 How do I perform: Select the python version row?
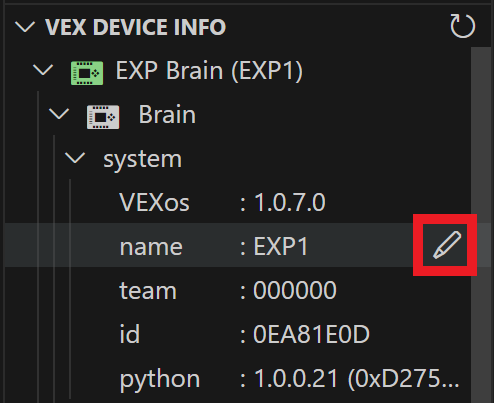click(238, 377)
